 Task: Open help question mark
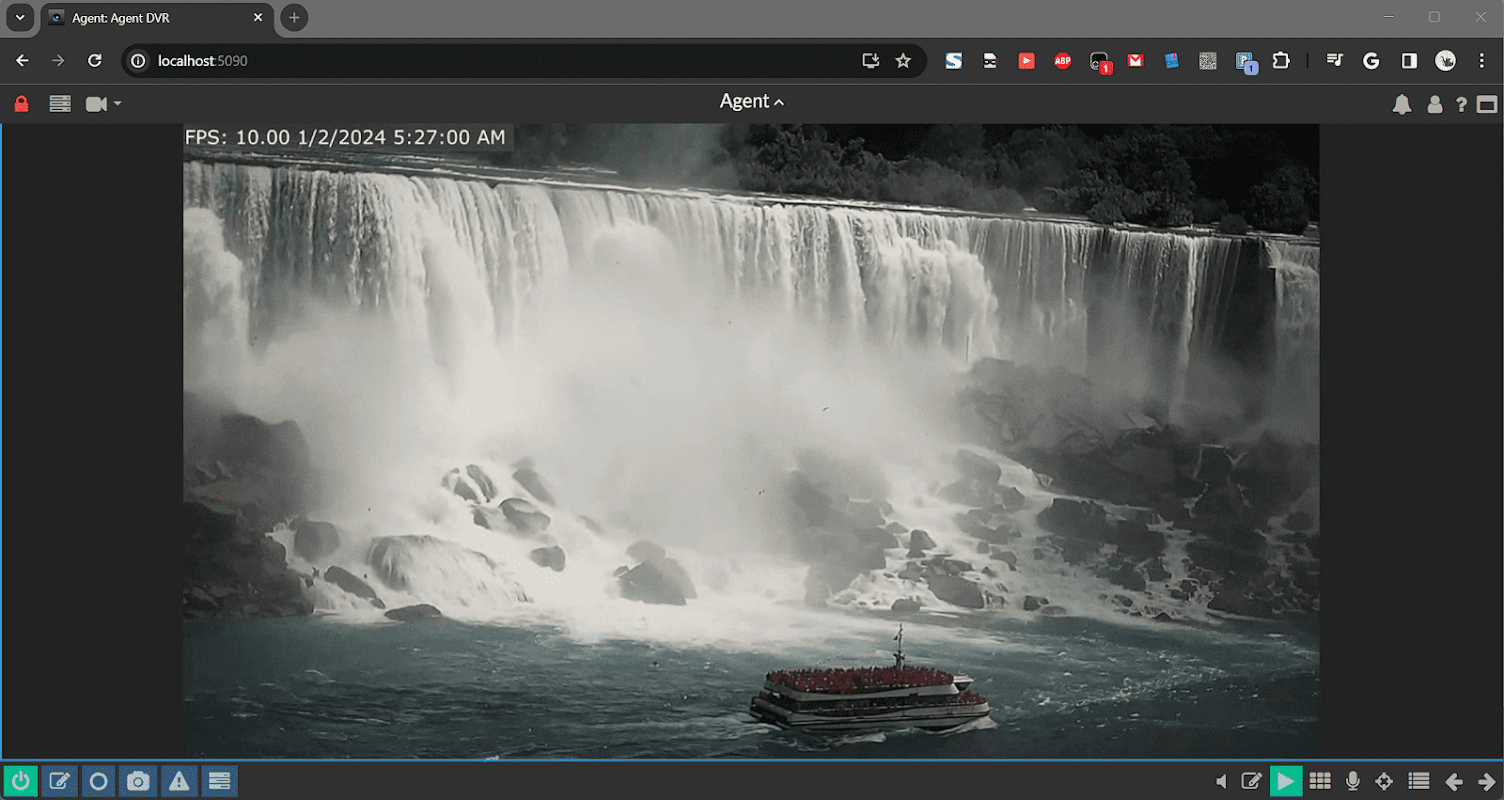click(1461, 104)
